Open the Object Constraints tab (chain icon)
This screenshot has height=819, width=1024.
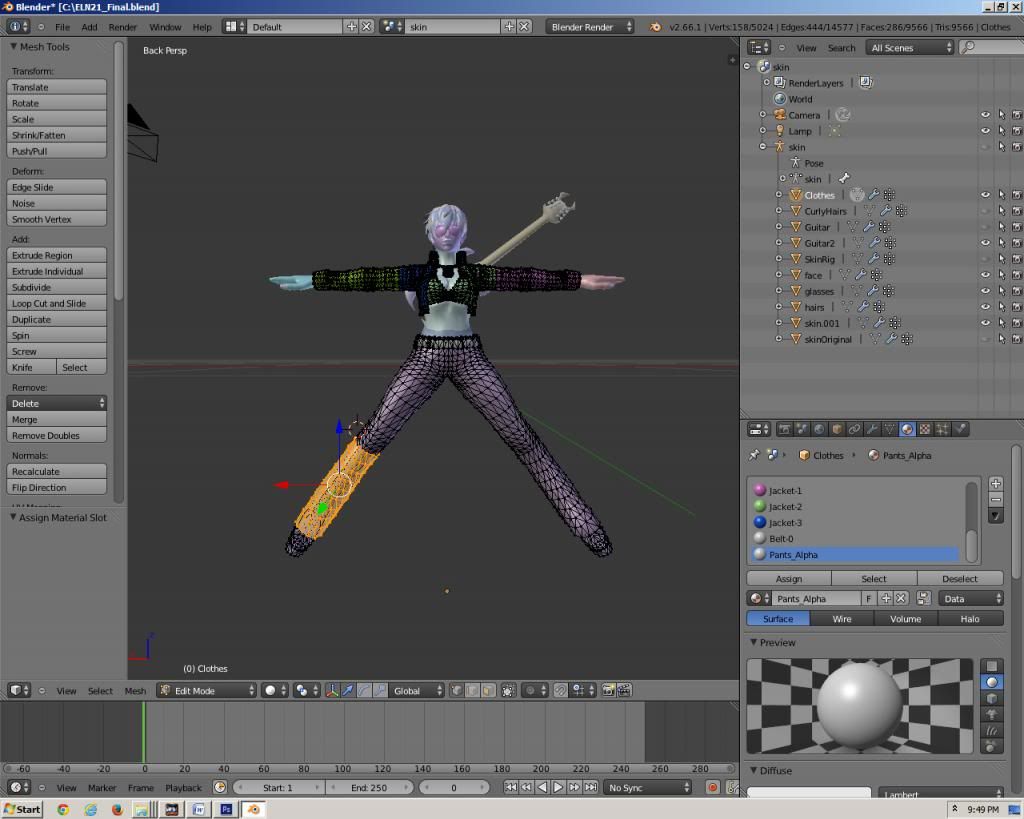tap(854, 429)
